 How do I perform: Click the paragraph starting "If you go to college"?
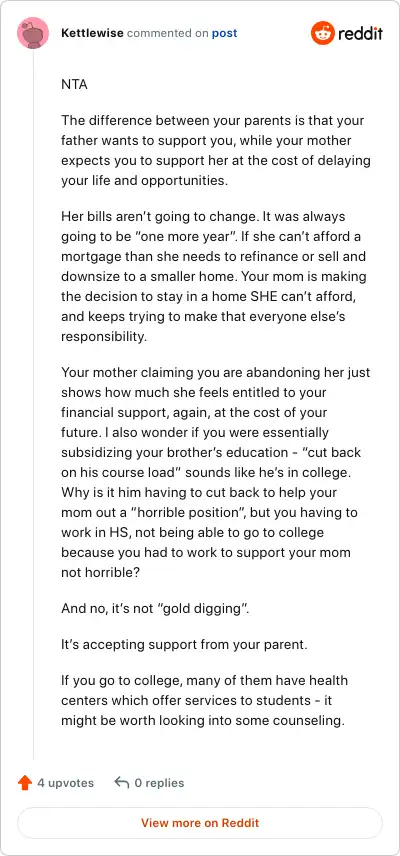pos(204,700)
